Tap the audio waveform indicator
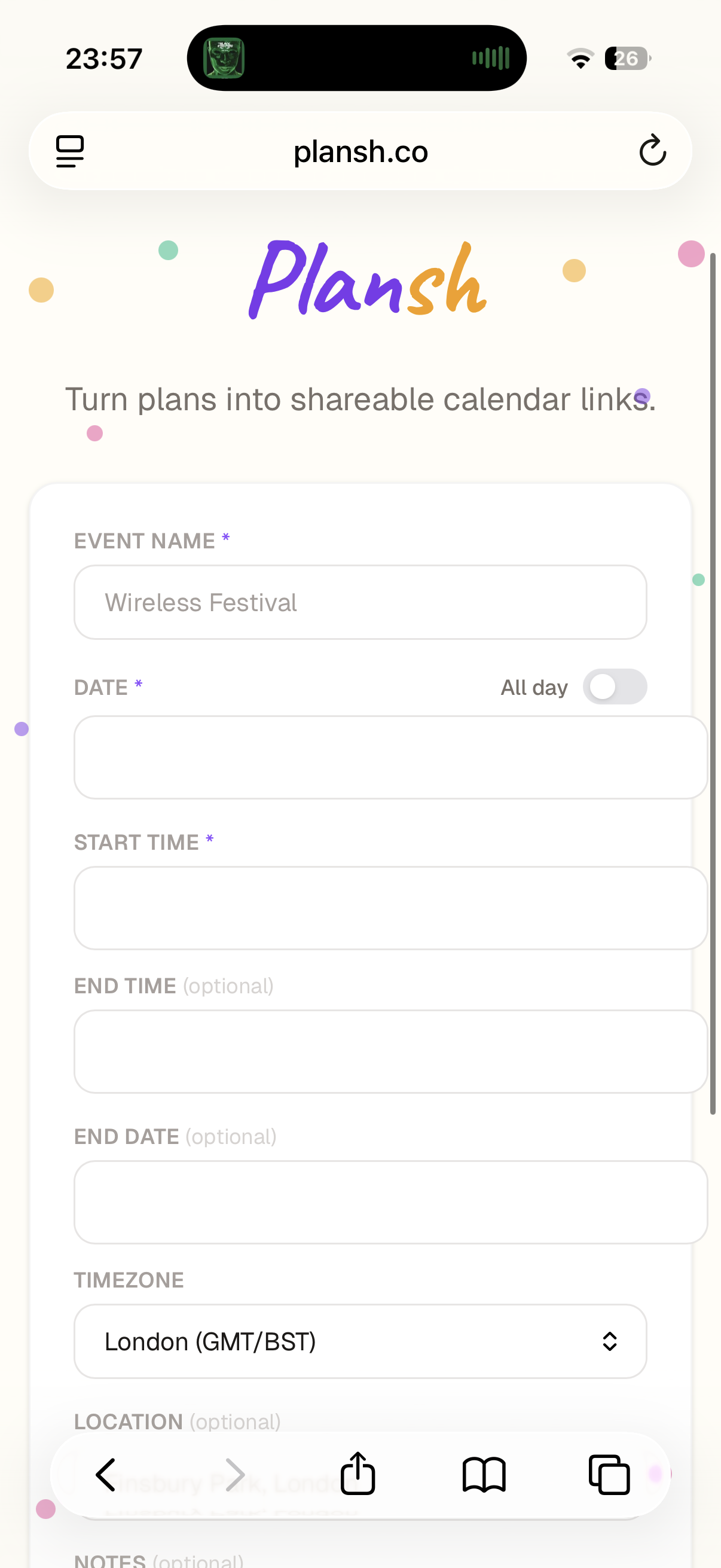The height and width of the screenshot is (1568, 721). tap(490, 59)
